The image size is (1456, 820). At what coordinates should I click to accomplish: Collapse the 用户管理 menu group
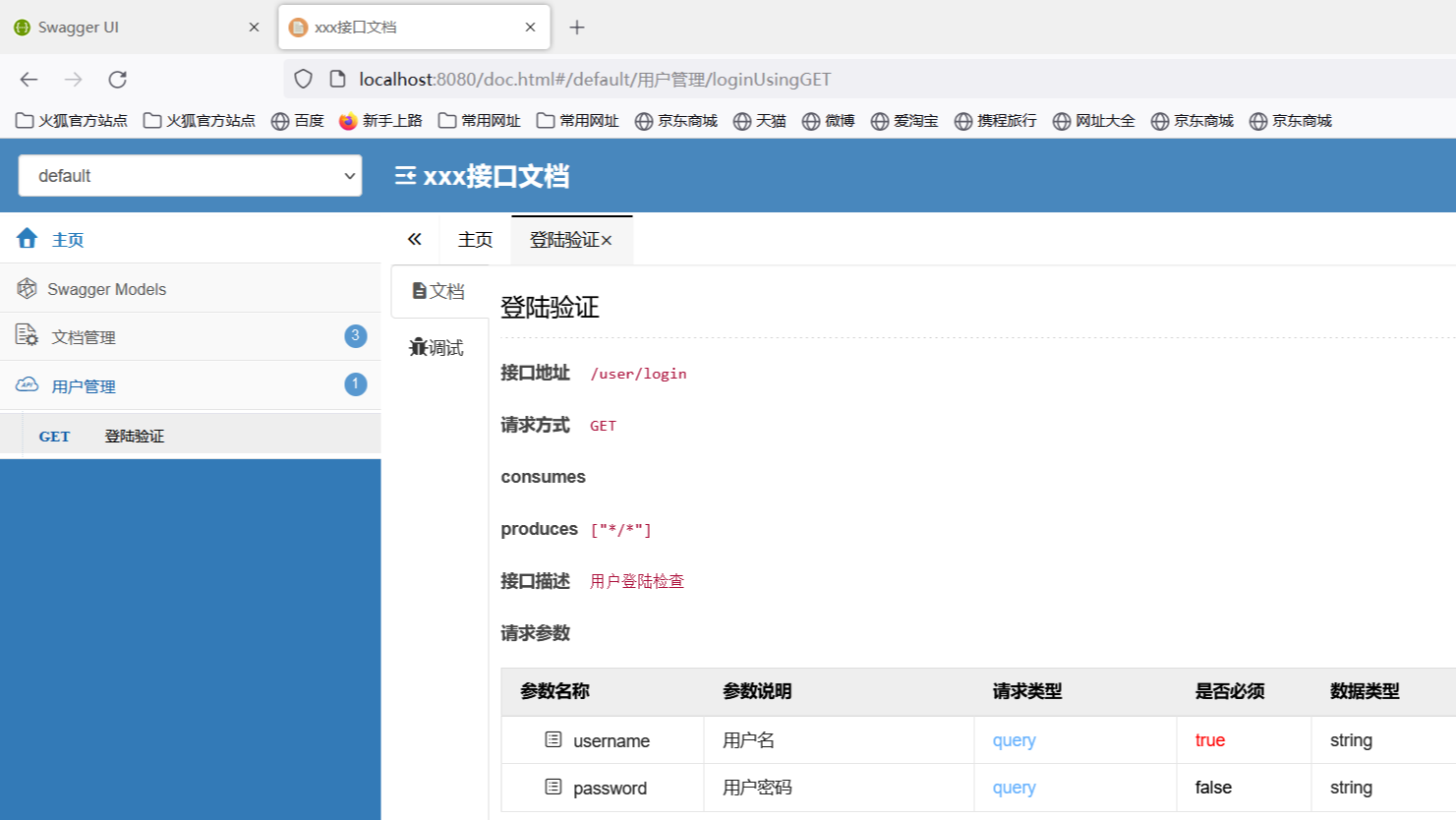coord(84,386)
